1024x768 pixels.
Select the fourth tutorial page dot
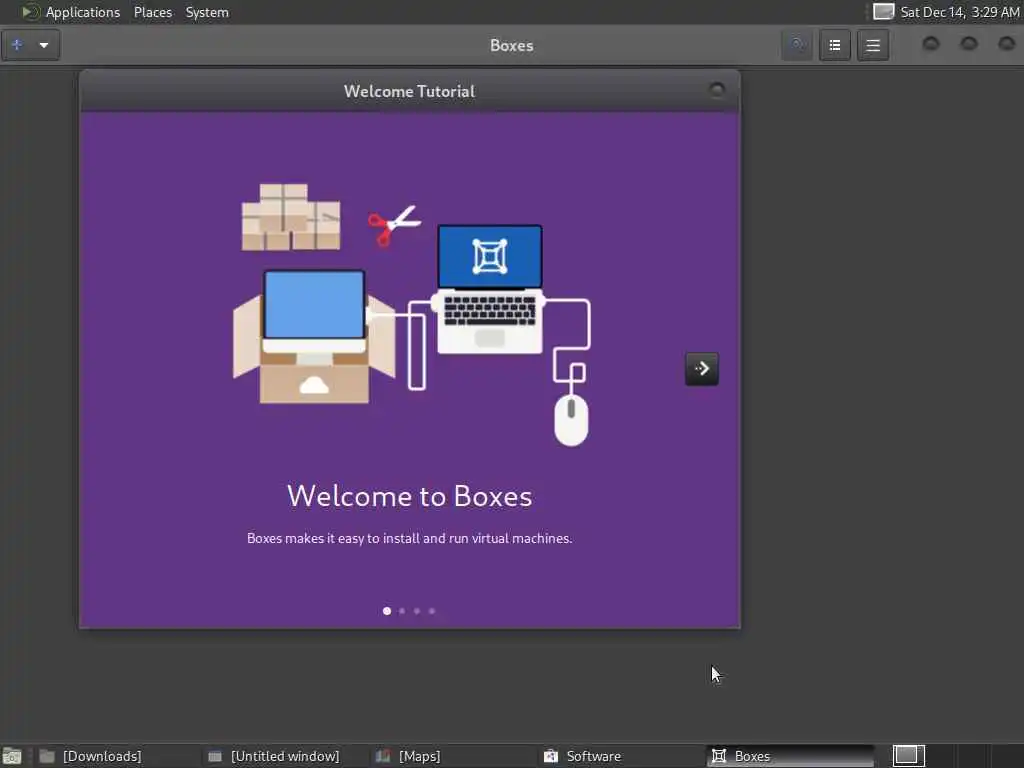pos(432,611)
